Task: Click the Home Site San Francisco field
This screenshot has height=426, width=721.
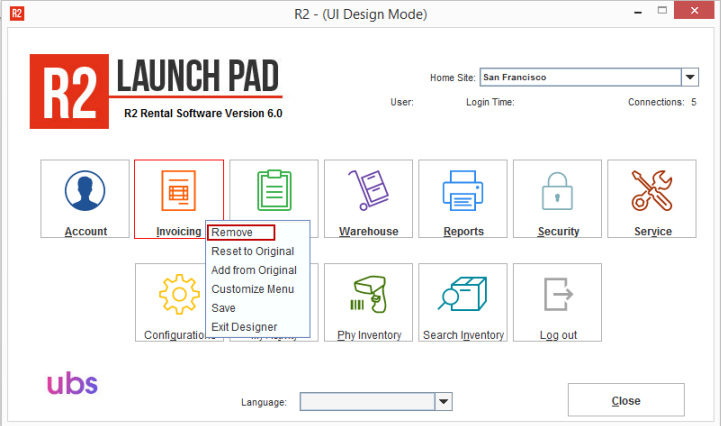Action: click(x=581, y=77)
